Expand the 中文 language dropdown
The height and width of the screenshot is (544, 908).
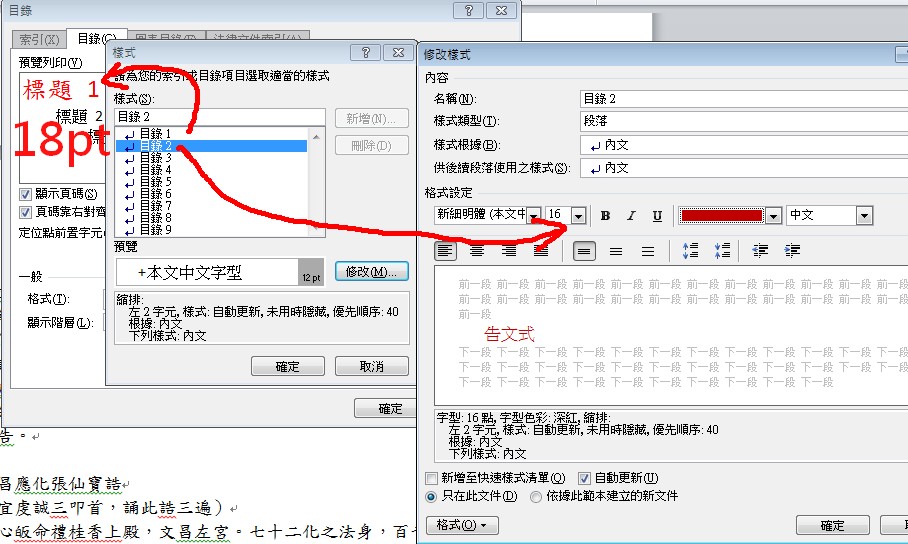(x=863, y=216)
